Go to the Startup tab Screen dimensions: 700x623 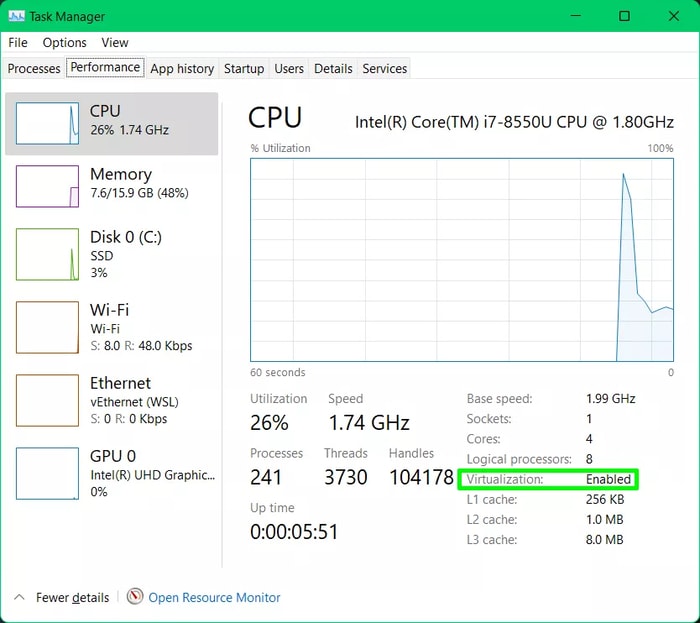(x=244, y=69)
